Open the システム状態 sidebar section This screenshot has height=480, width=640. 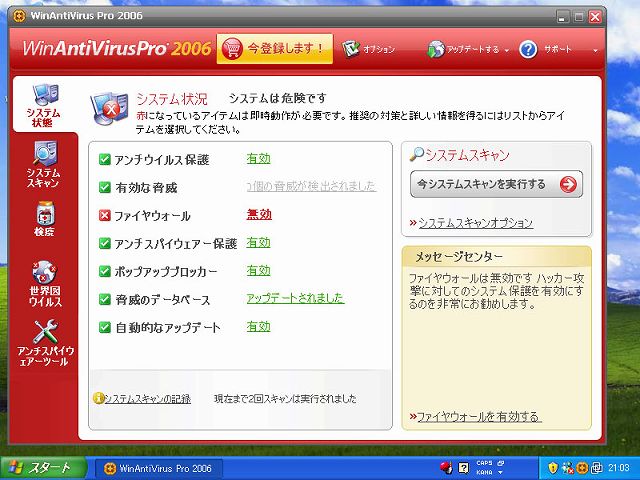[44, 105]
